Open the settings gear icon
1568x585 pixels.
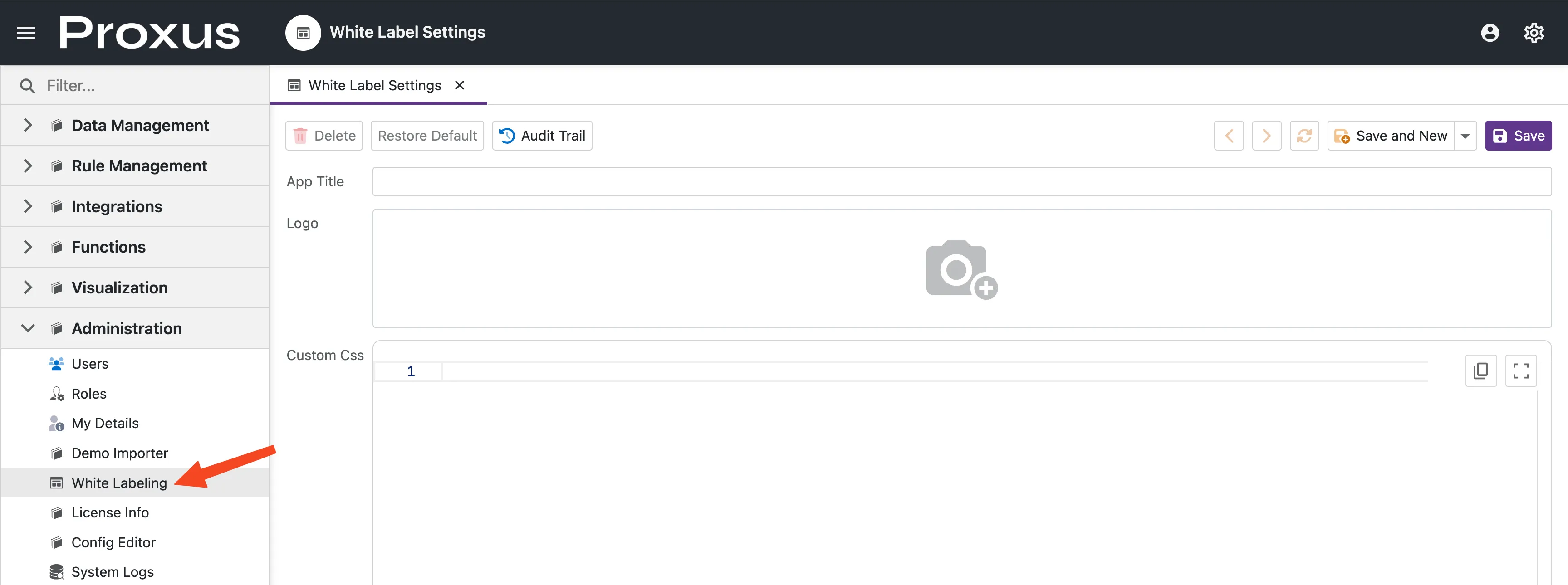pos(1534,33)
